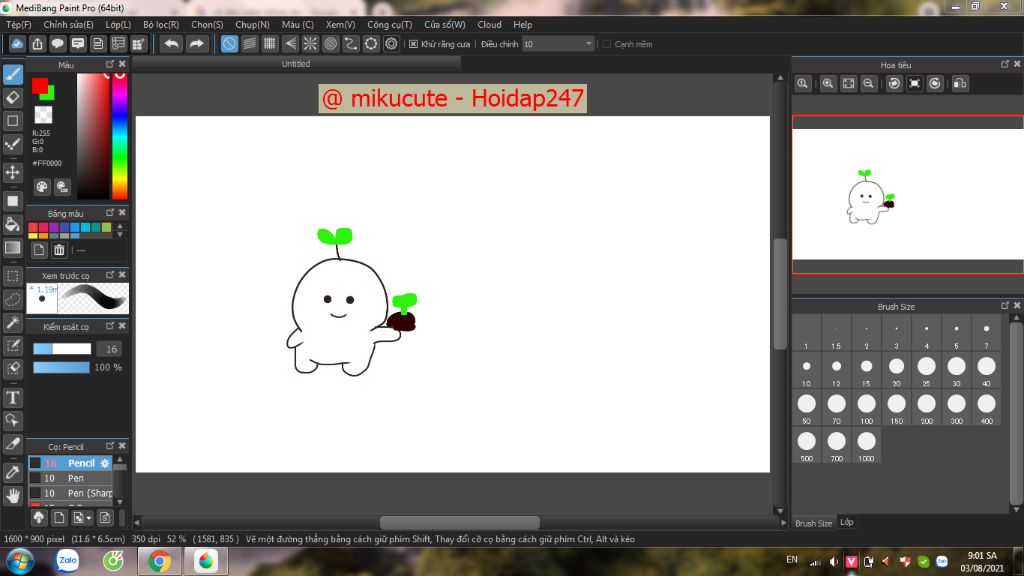1024x576 pixels.
Task: Click the cloud brush download icon
Action: (39, 518)
